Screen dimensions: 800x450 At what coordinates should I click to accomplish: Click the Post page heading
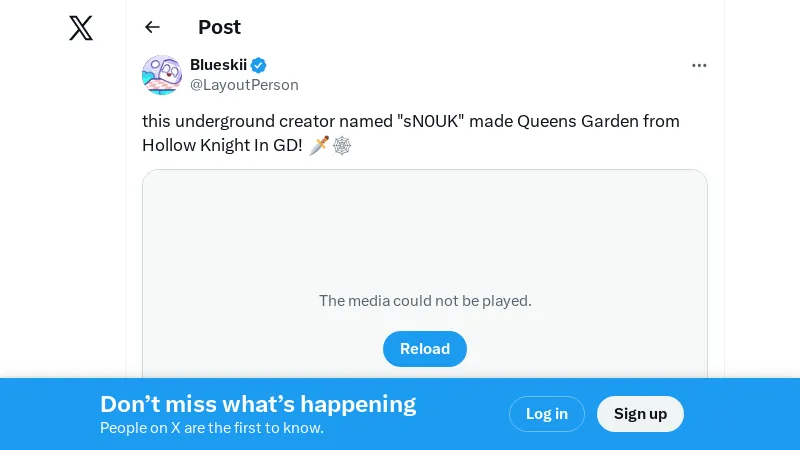[x=219, y=27]
